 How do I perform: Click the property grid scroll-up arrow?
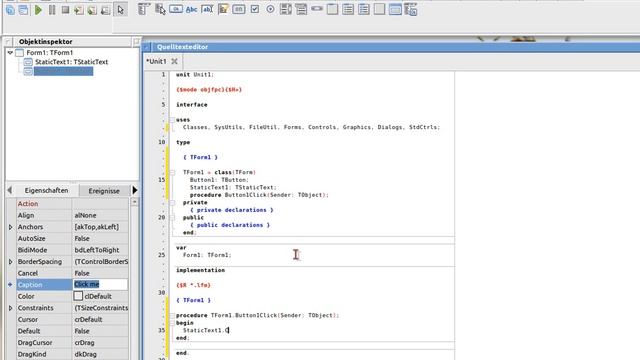(x=134, y=202)
